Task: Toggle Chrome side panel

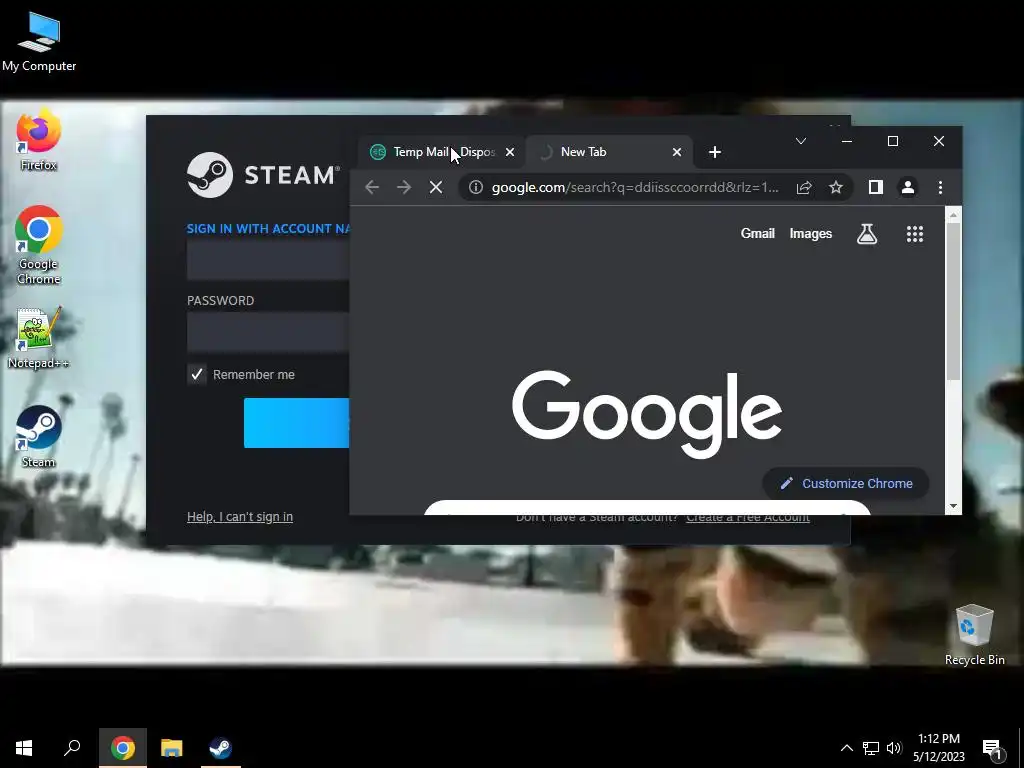Action: (x=876, y=187)
